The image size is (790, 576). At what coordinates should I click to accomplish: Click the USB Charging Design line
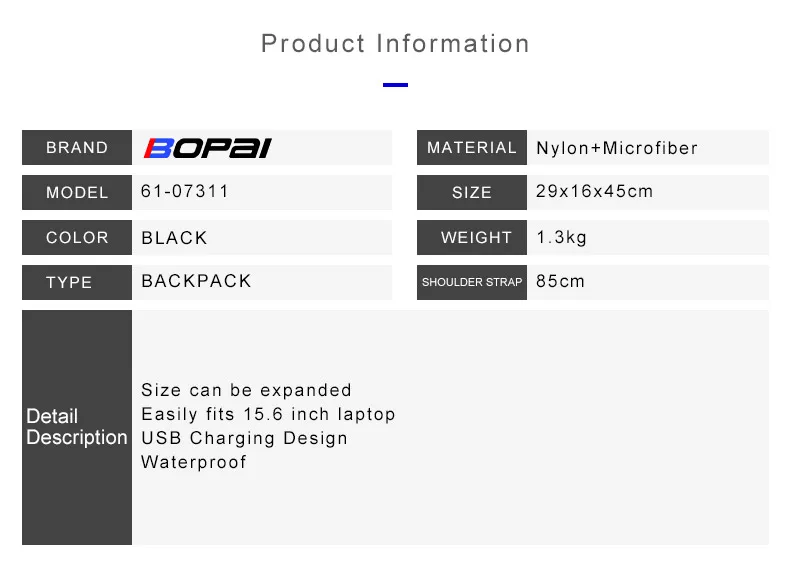click(x=244, y=438)
